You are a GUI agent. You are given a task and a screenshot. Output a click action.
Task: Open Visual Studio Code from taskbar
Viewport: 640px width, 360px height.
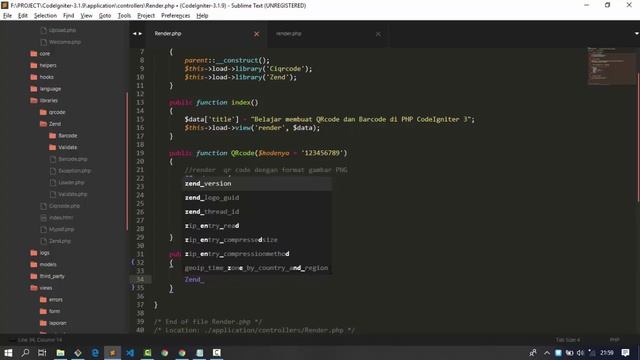130,353
